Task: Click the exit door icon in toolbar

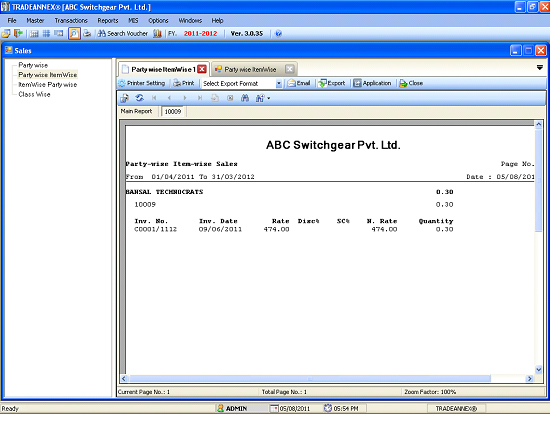Action: [18, 33]
